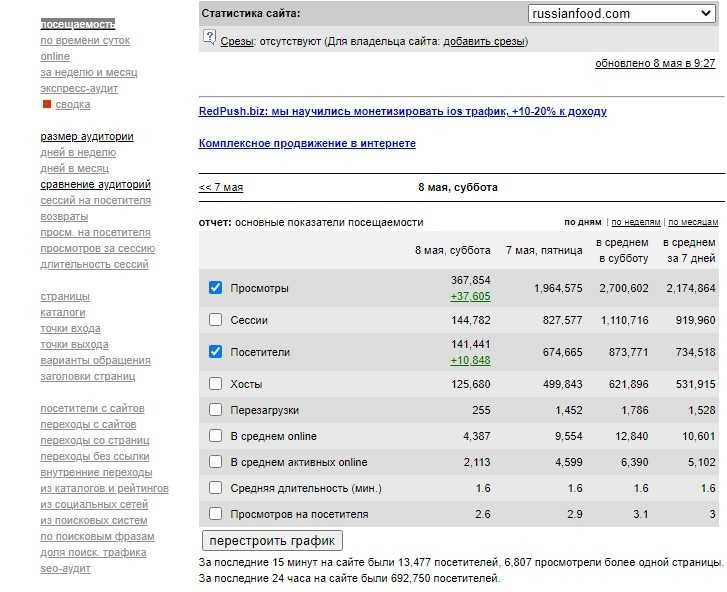Switch report to по неделям
The image size is (727, 592).
point(636,222)
